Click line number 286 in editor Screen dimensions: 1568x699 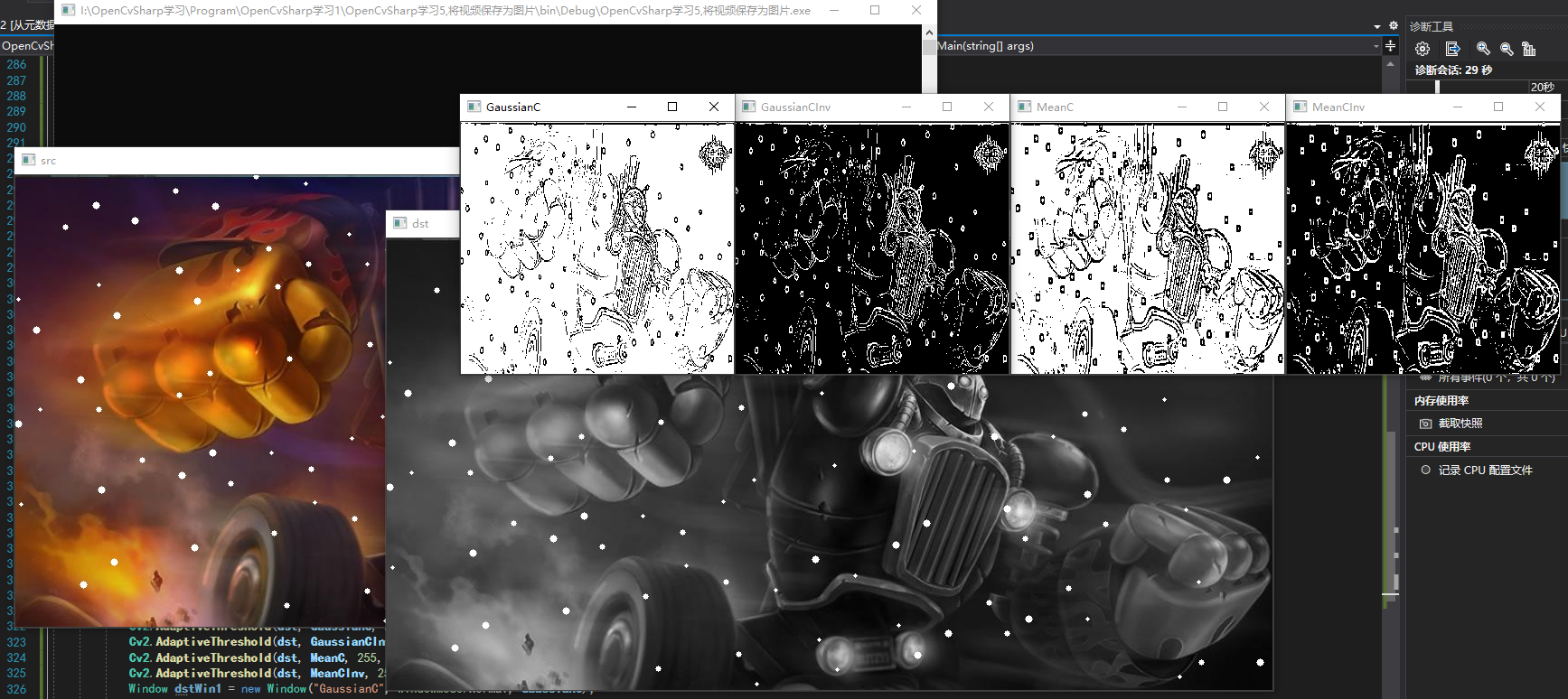(17, 64)
